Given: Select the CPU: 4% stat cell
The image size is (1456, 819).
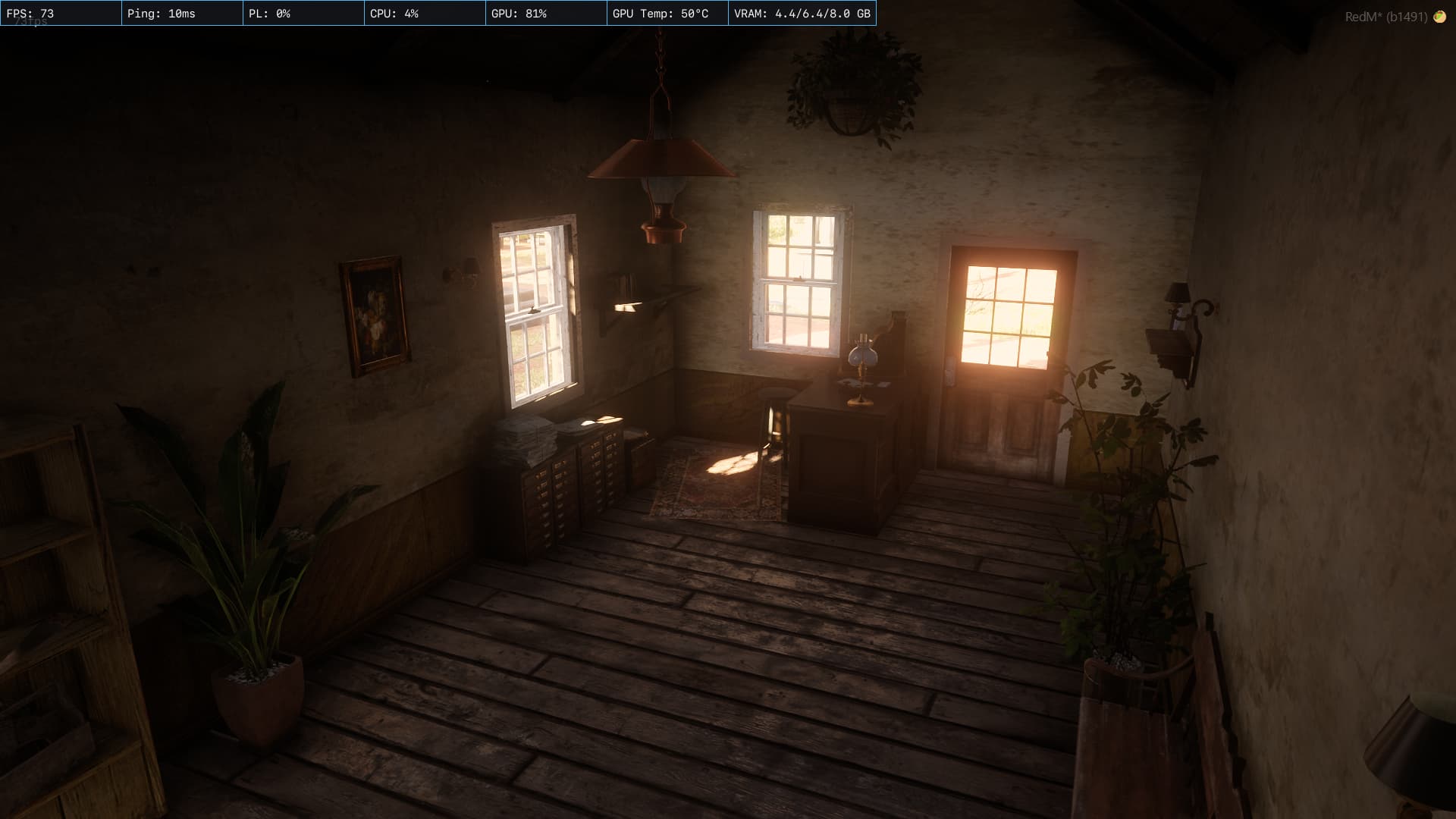Looking at the screenshot, I should click(x=425, y=14).
